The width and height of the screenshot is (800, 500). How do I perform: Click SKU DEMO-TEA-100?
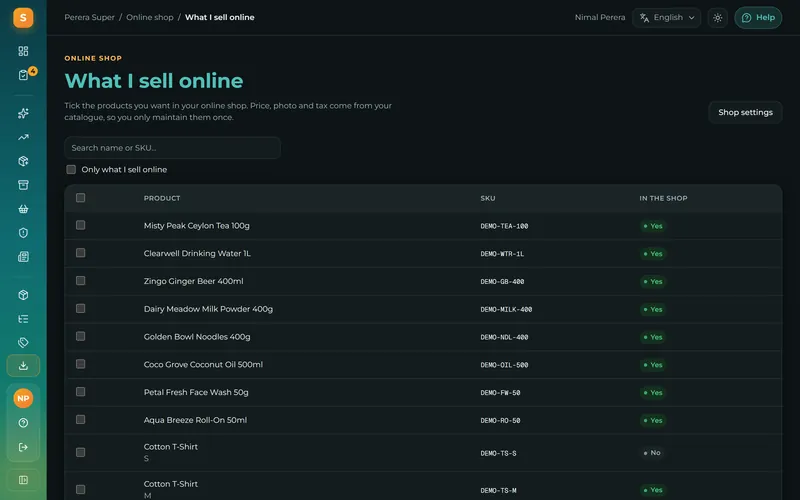coord(504,226)
